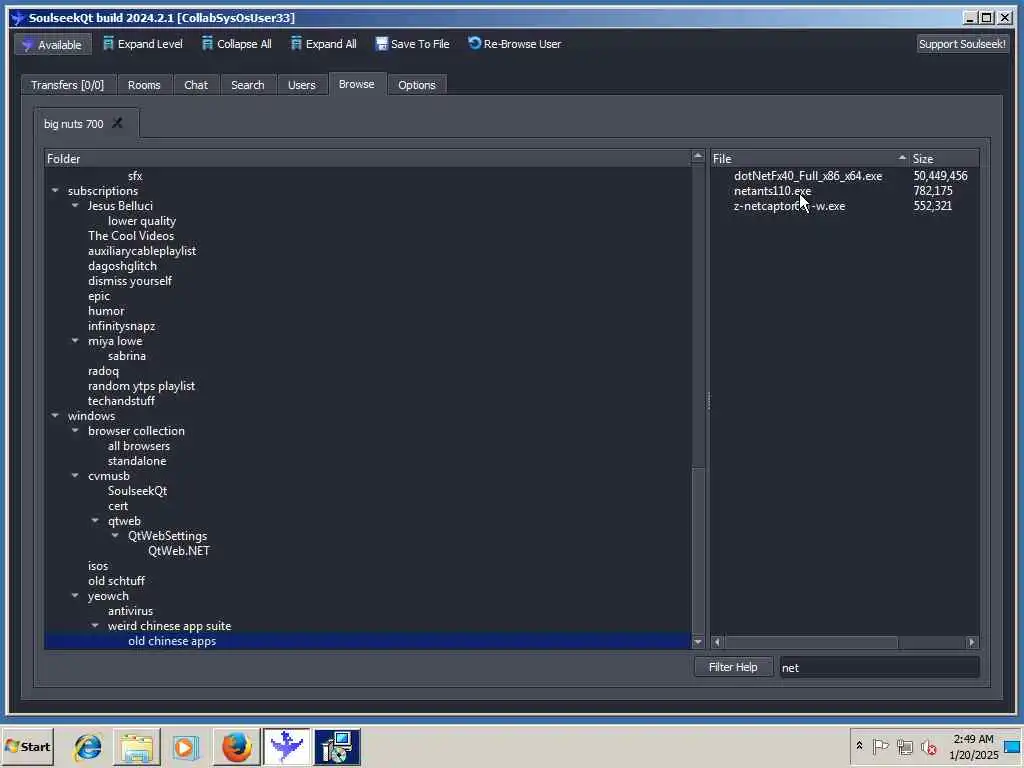
Task: Collapse the Jesus Belluci folder arrow
Action: [x=75, y=206]
